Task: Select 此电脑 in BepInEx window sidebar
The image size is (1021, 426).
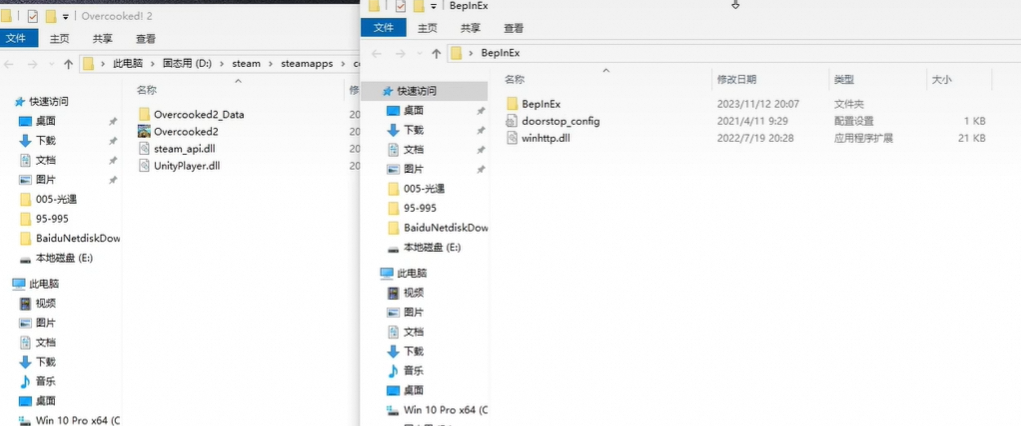Action: [x=413, y=274]
